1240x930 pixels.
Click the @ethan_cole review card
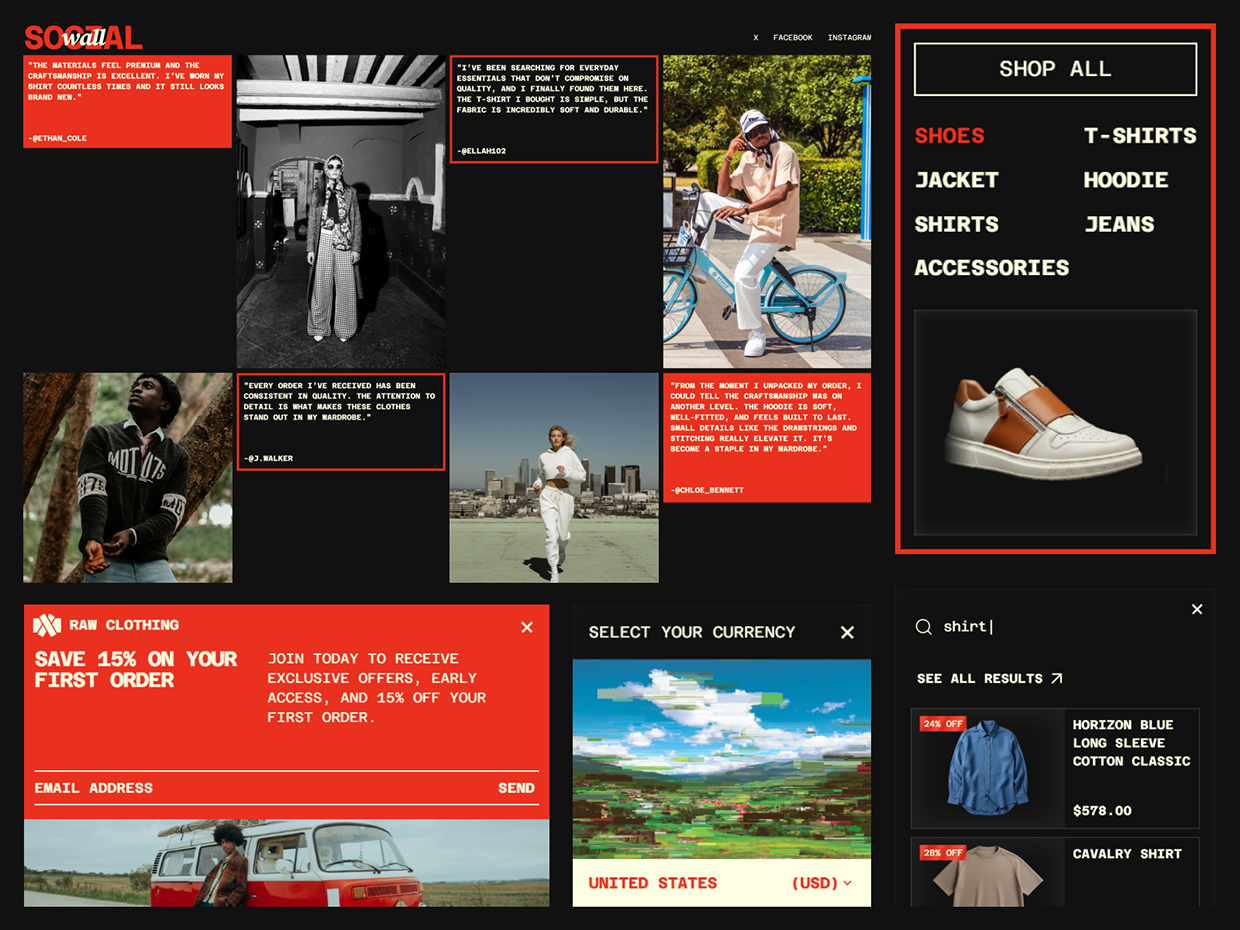coord(128,102)
